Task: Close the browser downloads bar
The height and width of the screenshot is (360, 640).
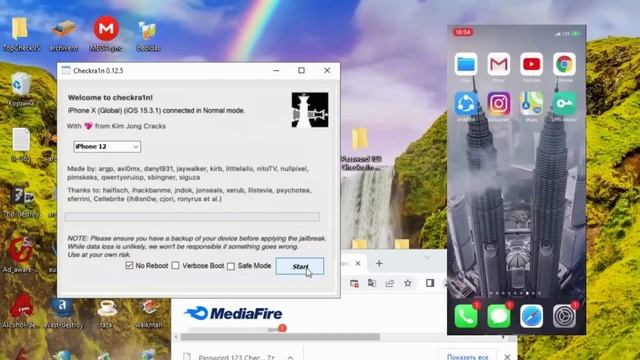Action: (x=507, y=357)
